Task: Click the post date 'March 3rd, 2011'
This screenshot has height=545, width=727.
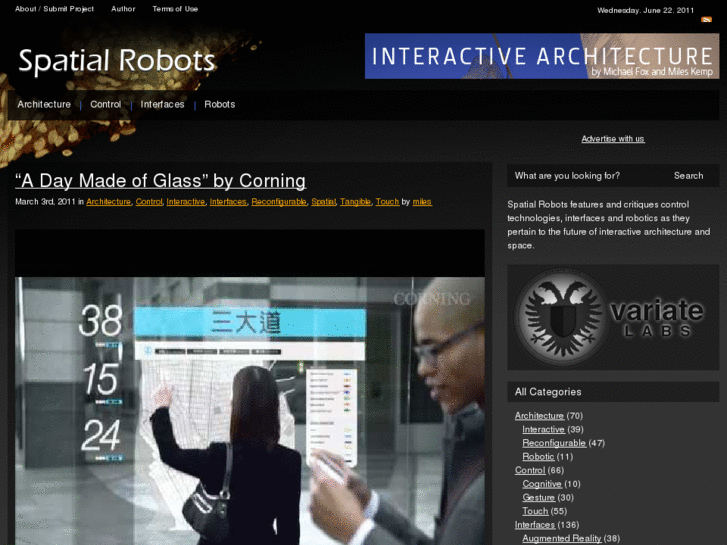Action: (x=45, y=202)
